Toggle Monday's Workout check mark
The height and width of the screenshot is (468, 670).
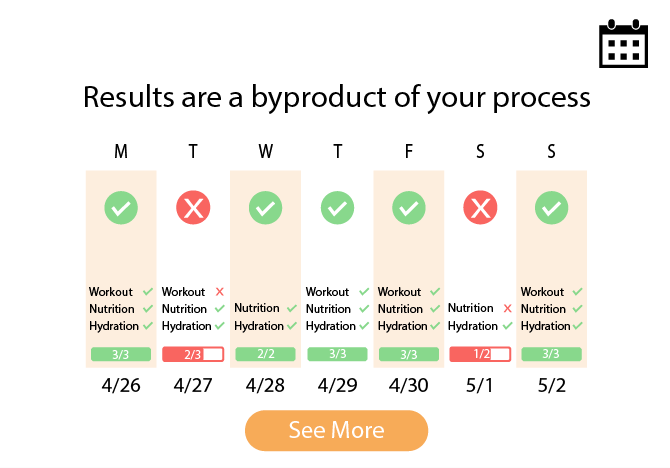tap(148, 292)
